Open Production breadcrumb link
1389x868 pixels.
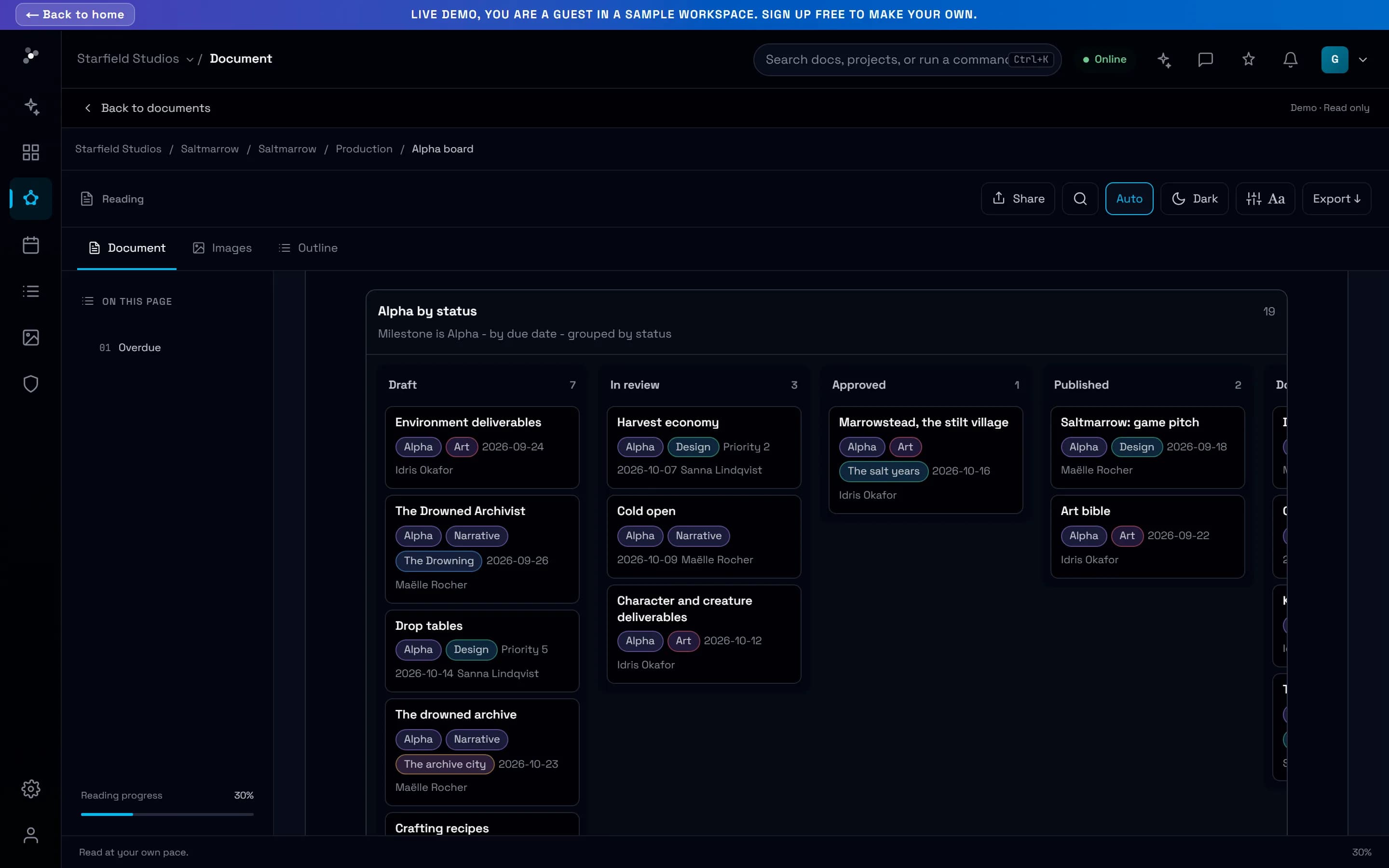click(x=364, y=149)
